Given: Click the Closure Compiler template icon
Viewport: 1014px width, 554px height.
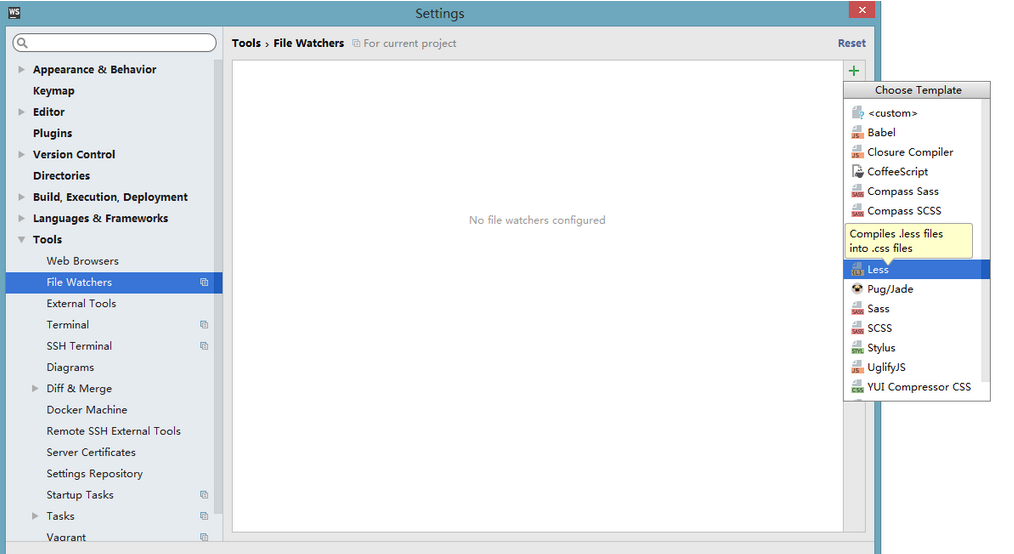Looking at the screenshot, I should (x=858, y=152).
